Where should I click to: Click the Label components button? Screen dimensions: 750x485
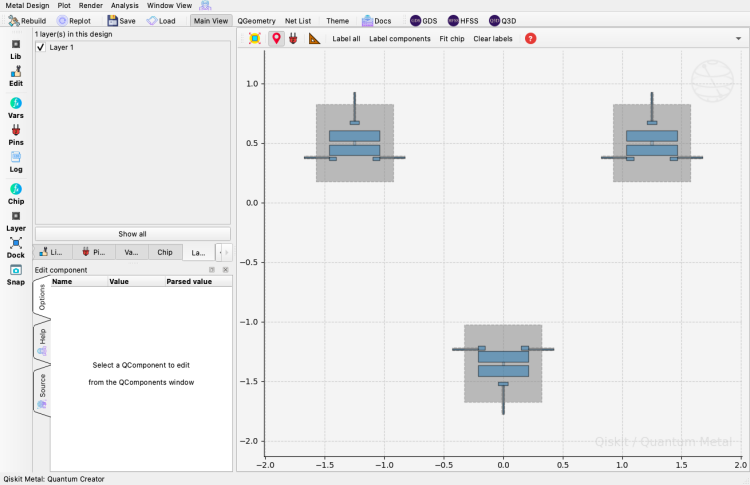pos(400,39)
